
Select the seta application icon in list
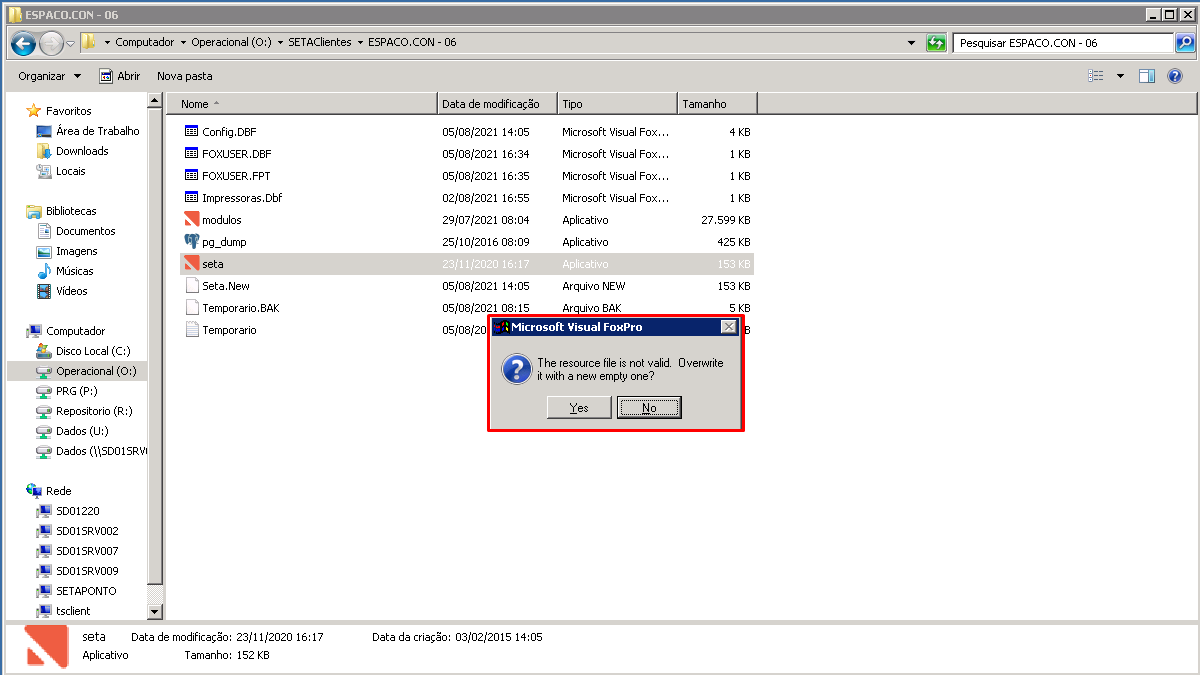(192, 264)
